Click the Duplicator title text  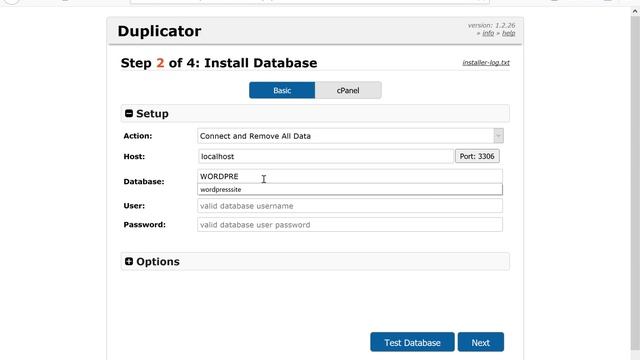[159, 31]
